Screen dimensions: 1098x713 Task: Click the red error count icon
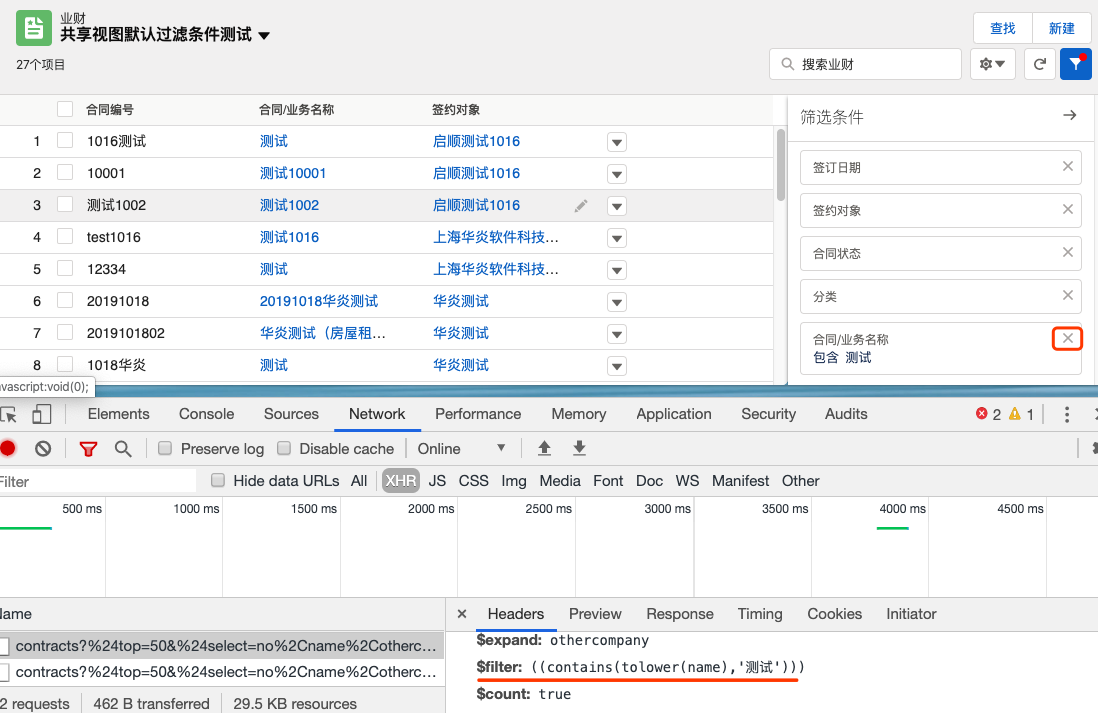pos(982,414)
